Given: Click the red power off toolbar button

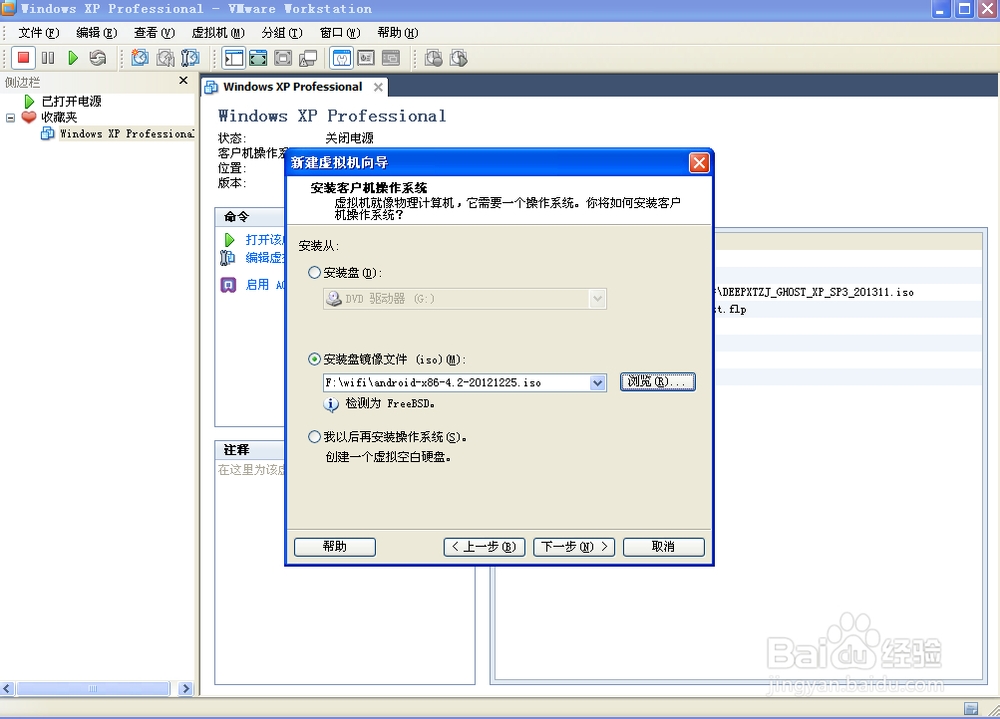Looking at the screenshot, I should coord(23,58).
